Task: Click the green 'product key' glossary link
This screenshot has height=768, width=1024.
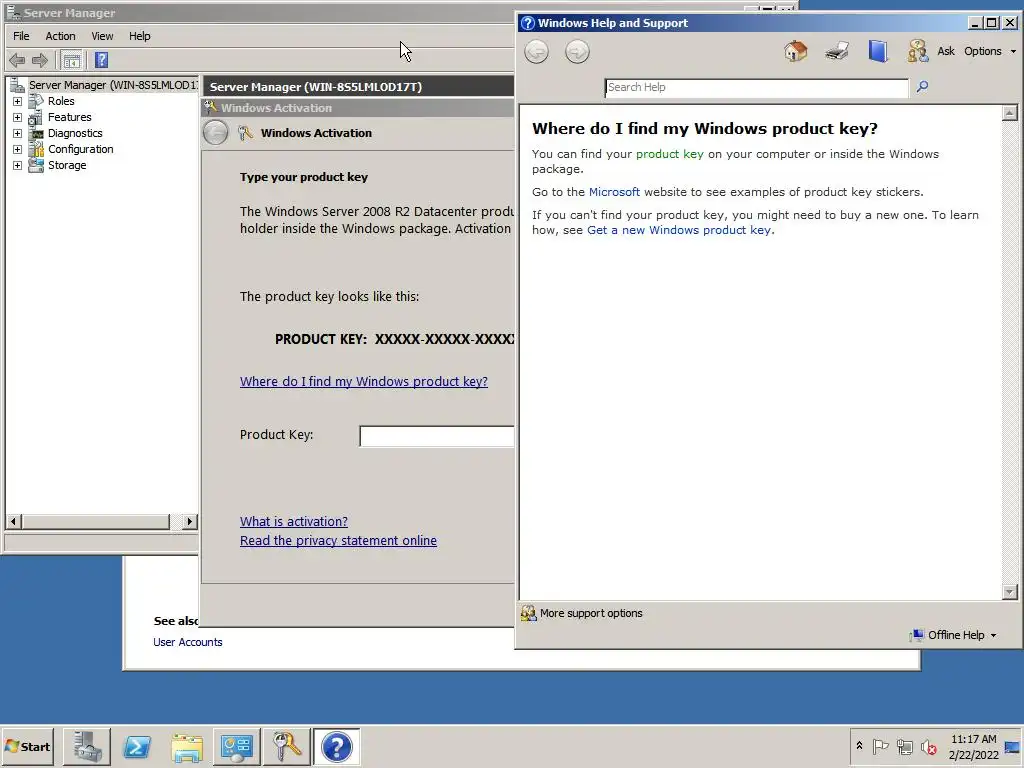Action: click(669, 154)
